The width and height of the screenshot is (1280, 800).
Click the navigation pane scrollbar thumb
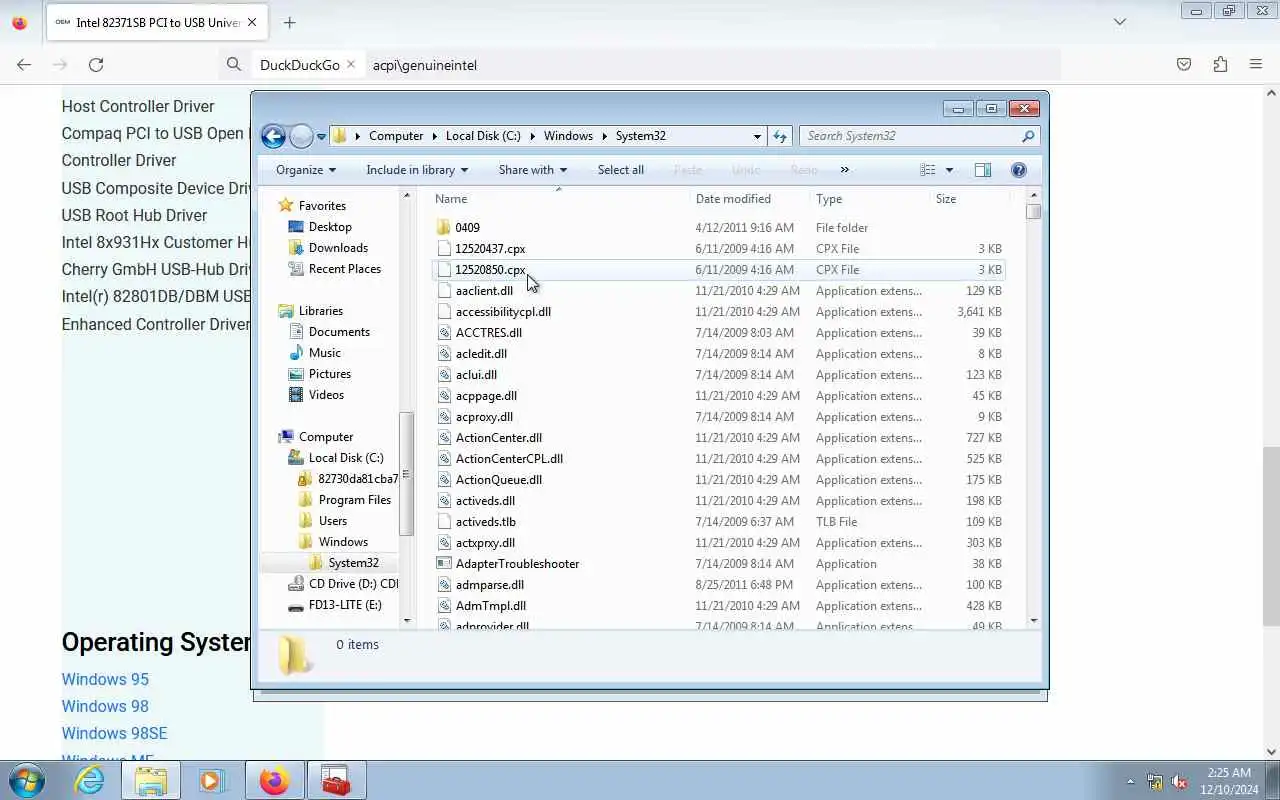click(x=406, y=474)
